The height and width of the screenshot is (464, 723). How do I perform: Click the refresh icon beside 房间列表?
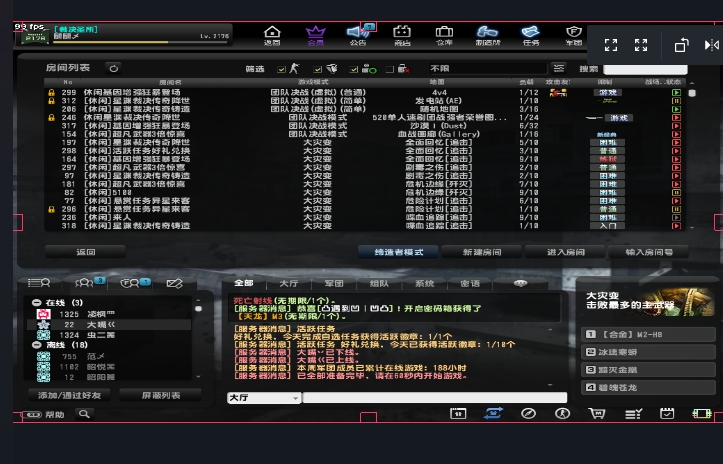(113, 68)
